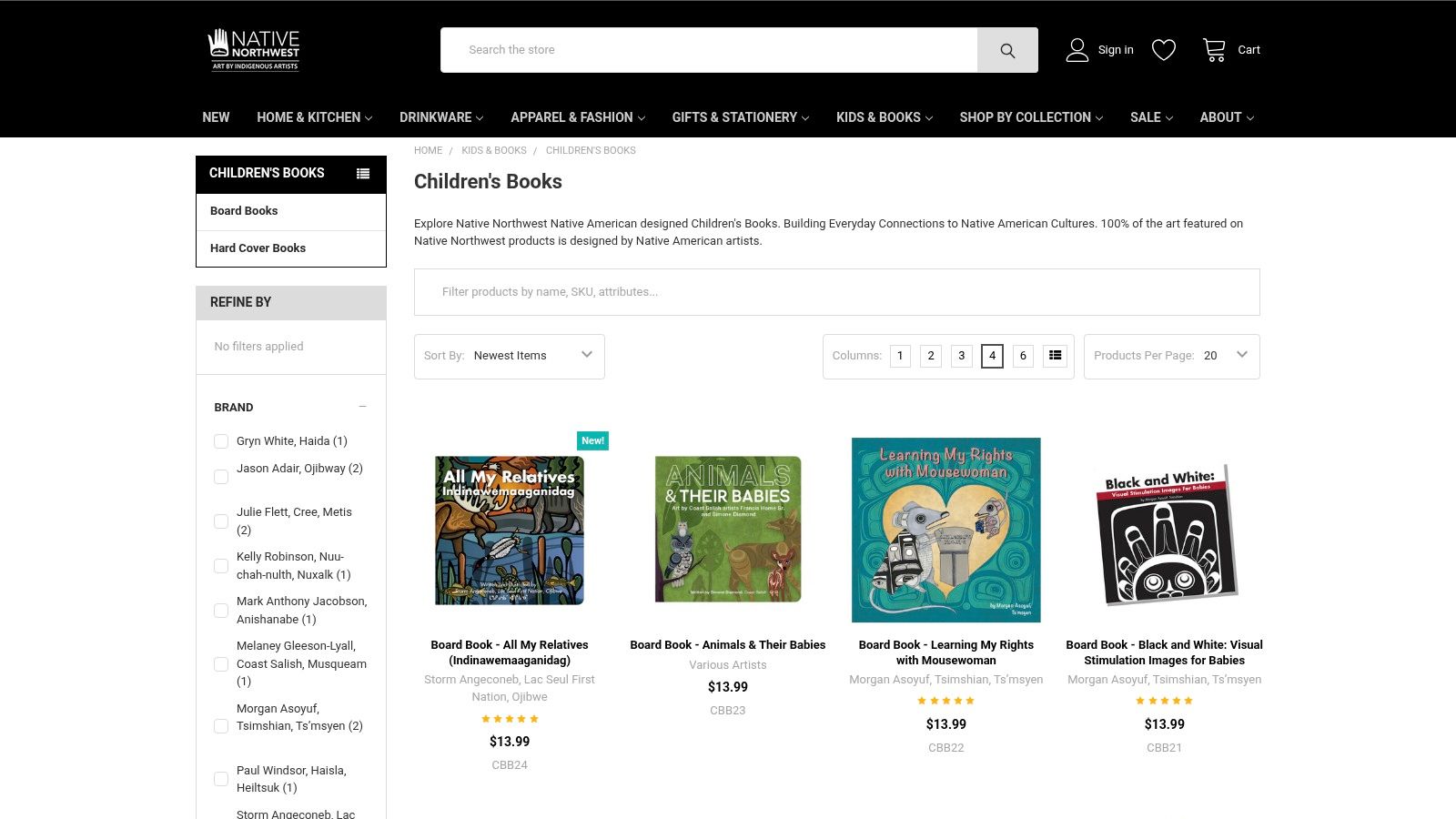Click the Native Northwest logo
Viewport: 1456px width, 819px height.
pyautogui.click(x=254, y=49)
